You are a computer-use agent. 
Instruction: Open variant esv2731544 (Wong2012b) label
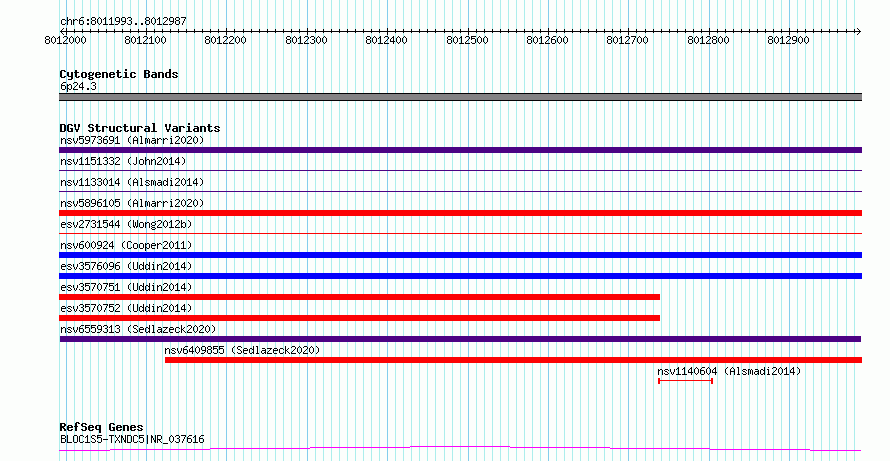tap(126, 224)
